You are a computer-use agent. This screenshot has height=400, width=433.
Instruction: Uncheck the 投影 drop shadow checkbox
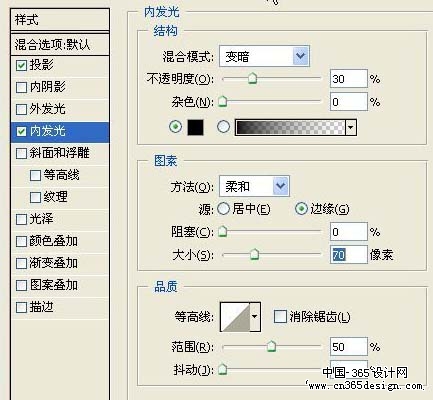tap(21, 65)
